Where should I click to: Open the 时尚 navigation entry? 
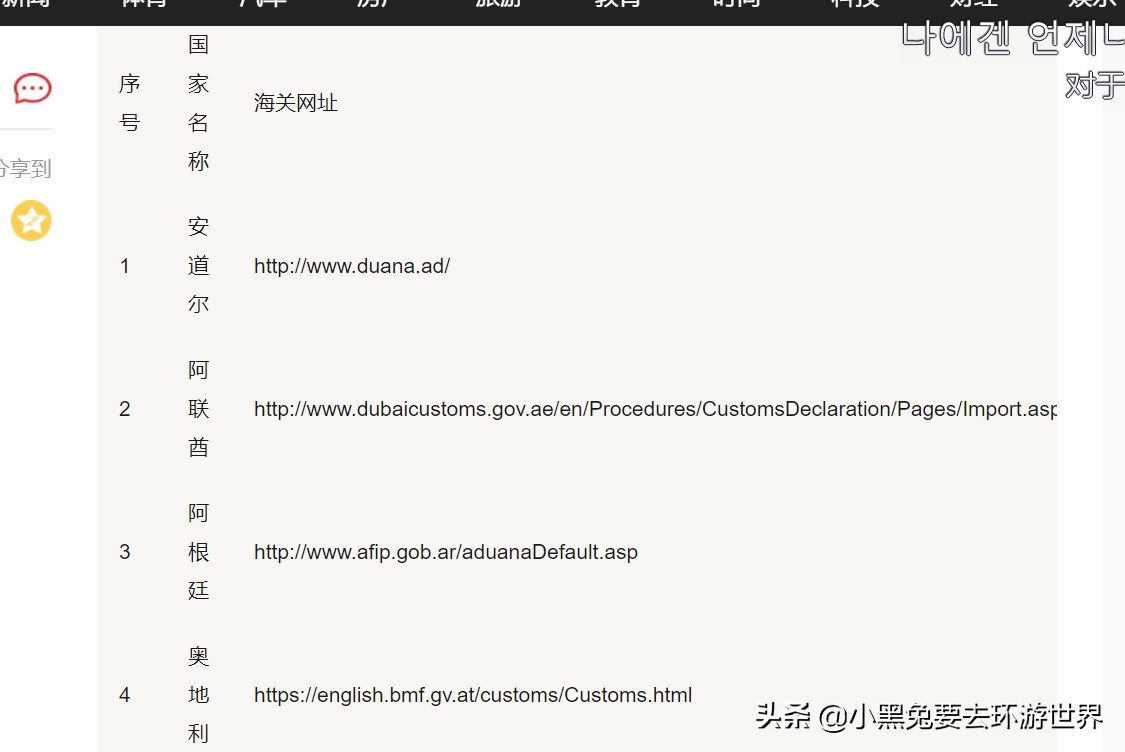coord(735,6)
